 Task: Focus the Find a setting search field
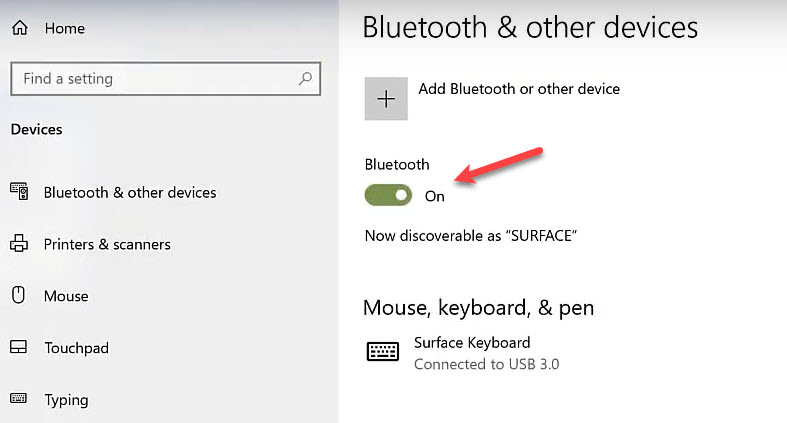(x=166, y=79)
